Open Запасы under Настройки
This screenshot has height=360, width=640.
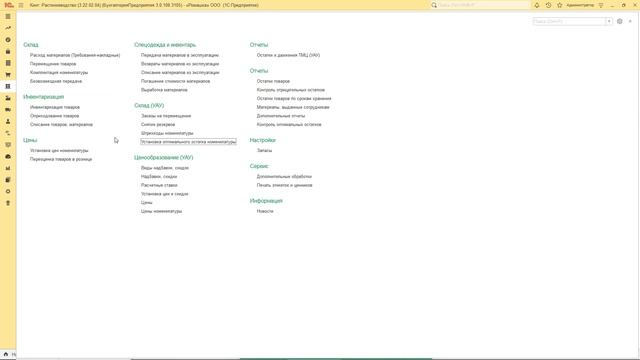(x=264, y=151)
